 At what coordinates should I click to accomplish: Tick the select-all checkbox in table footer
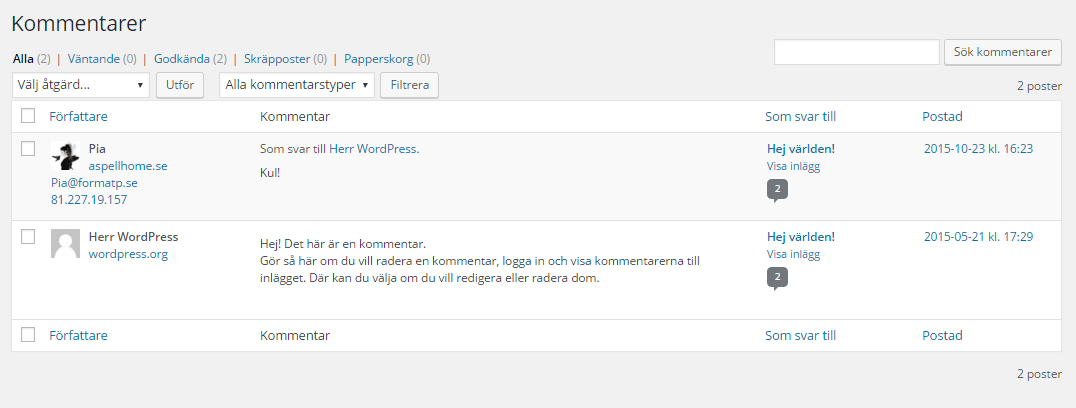click(x=28, y=335)
